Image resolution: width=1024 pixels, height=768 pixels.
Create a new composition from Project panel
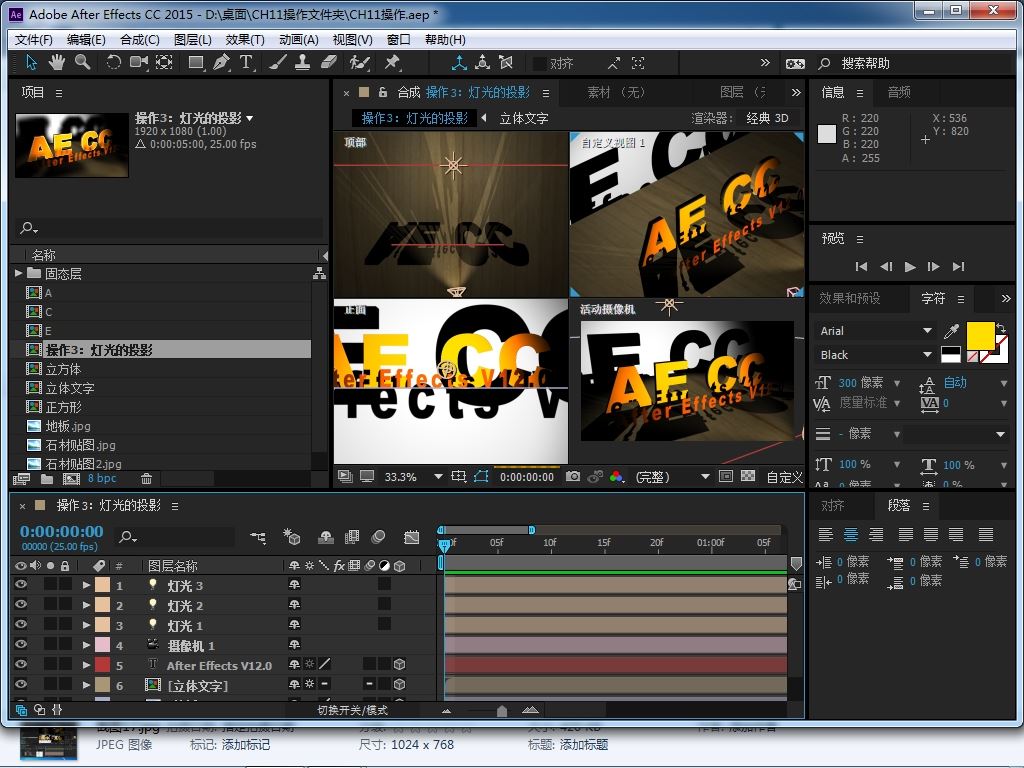[x=71, y=479]
